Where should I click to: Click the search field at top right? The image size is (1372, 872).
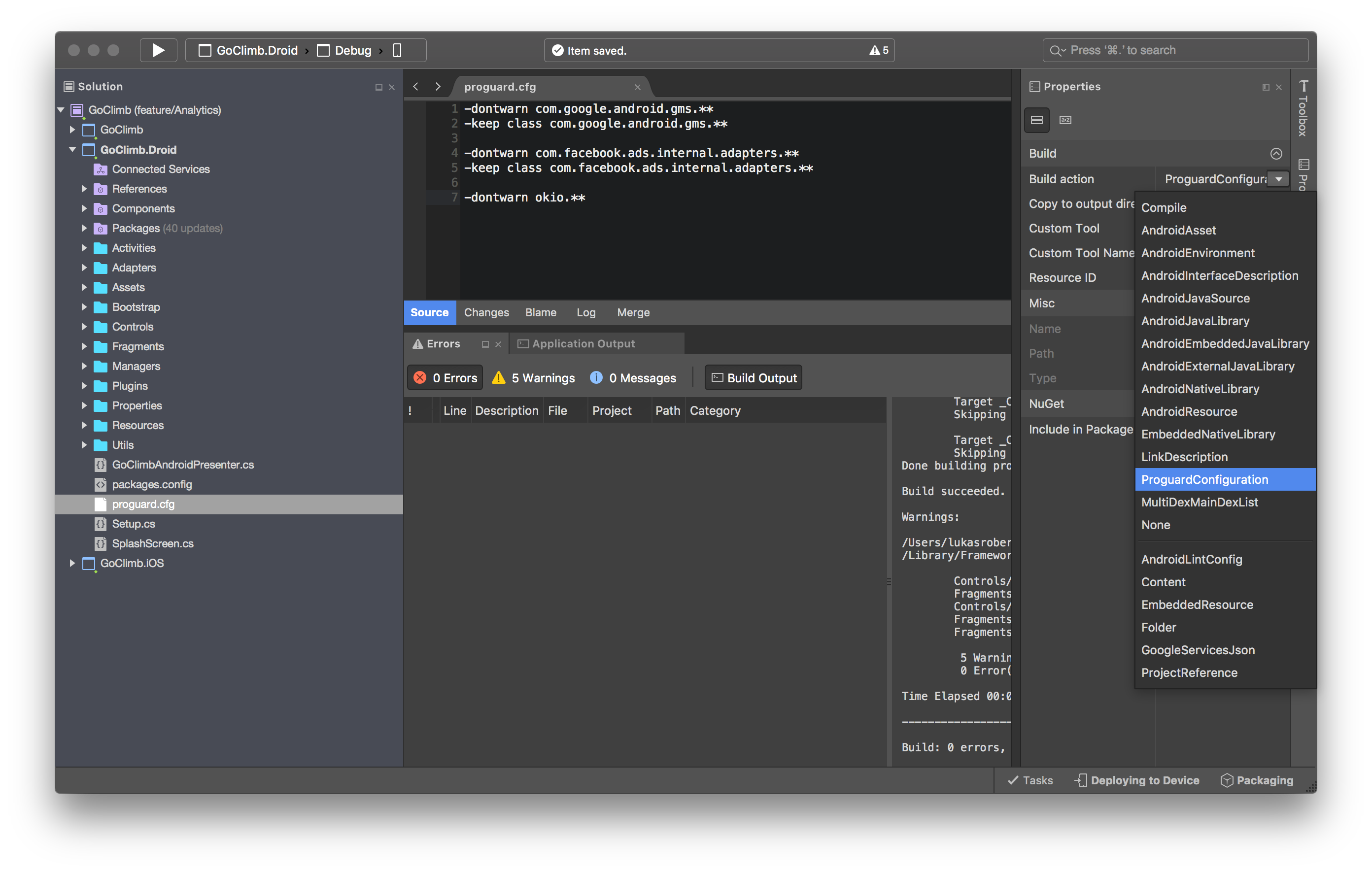[1175, 50]
